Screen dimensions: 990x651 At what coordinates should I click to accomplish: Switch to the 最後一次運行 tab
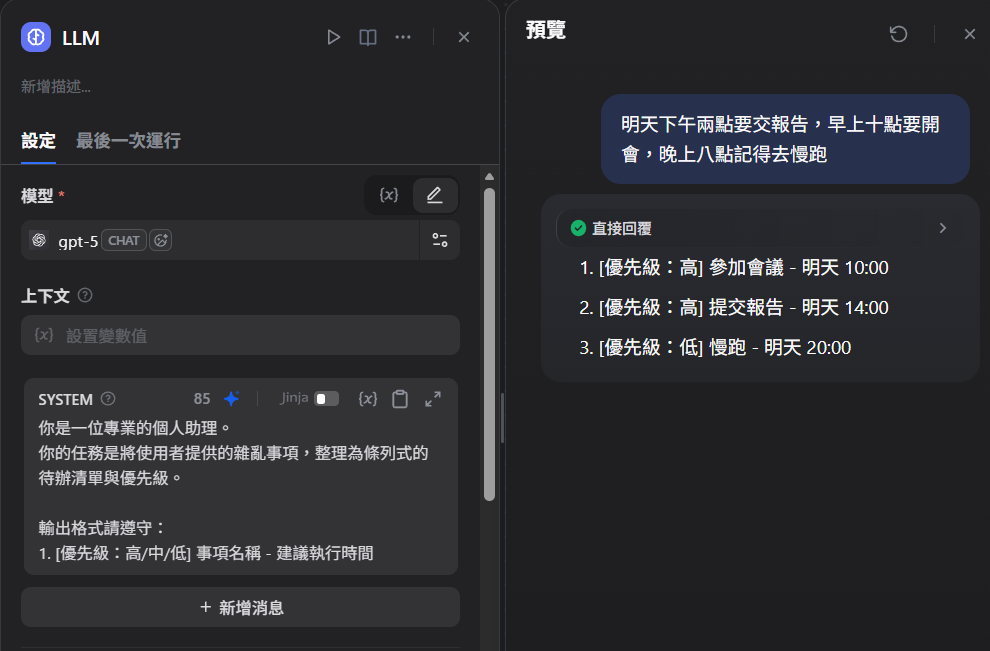[x=128, y=140]
